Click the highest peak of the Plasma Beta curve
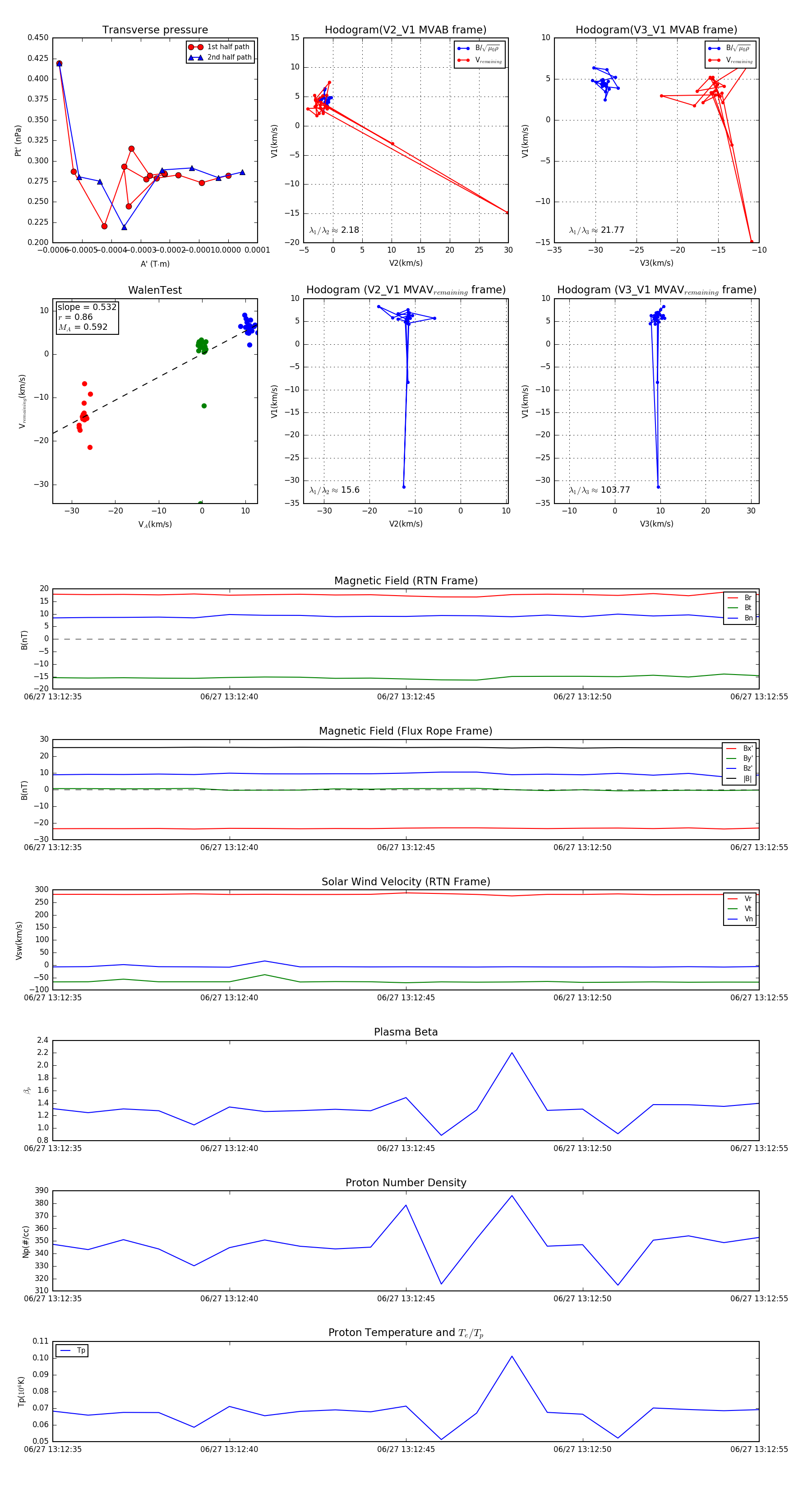This screenshot has height=1489, width=812. pyautogui.click(x=512, y=1053)
